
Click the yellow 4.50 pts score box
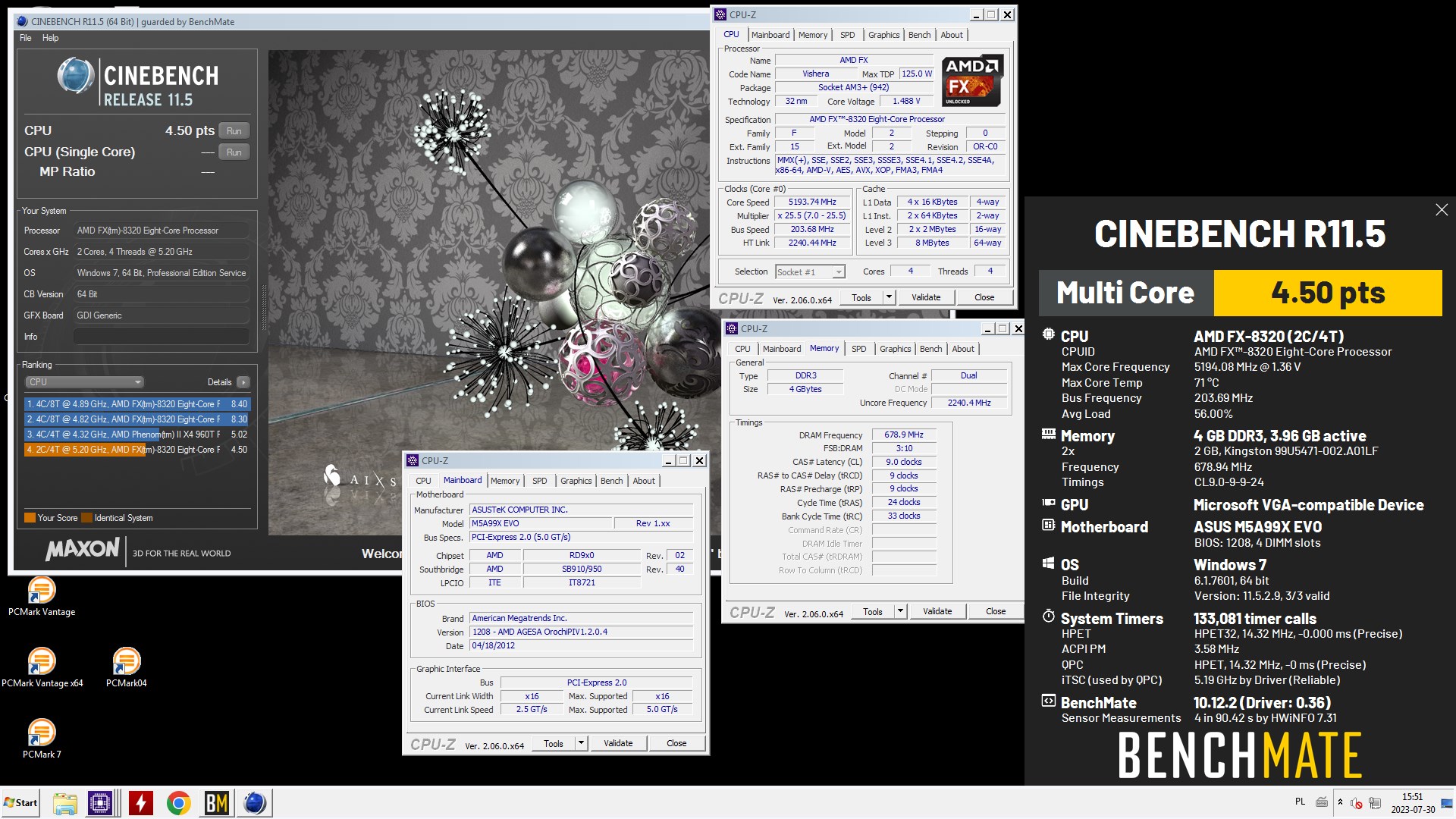tap(1328, 293)
